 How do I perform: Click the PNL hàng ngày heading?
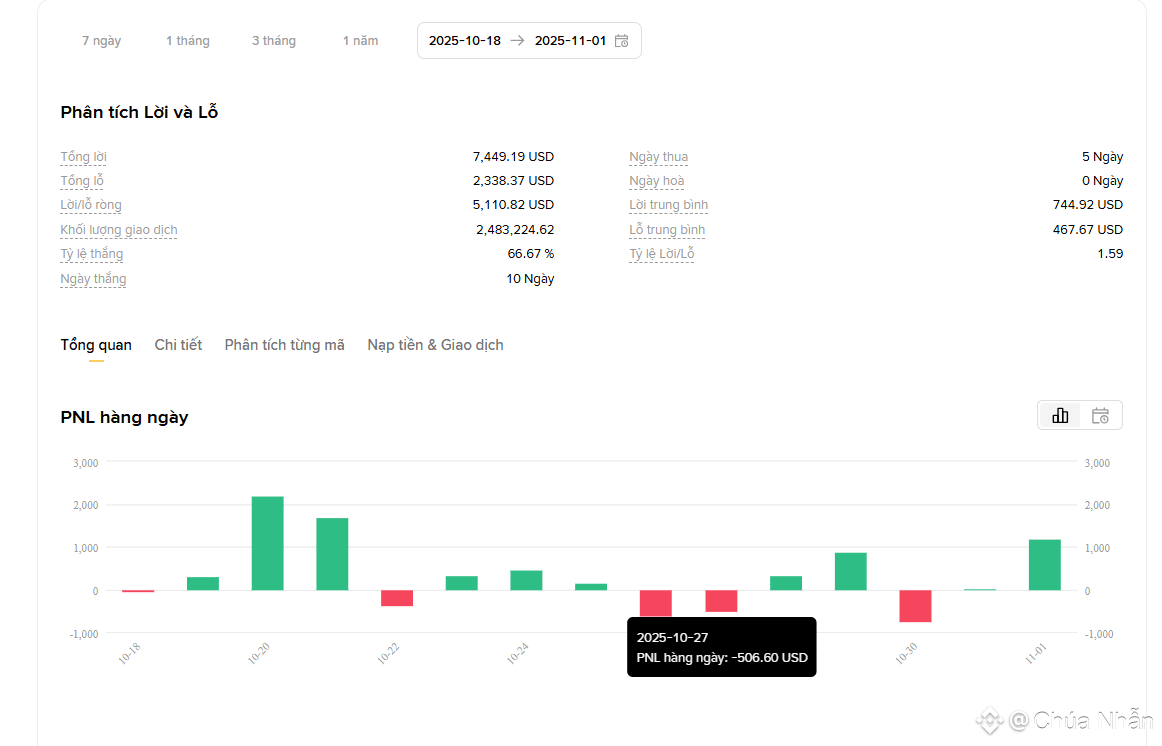coord(124,417)
